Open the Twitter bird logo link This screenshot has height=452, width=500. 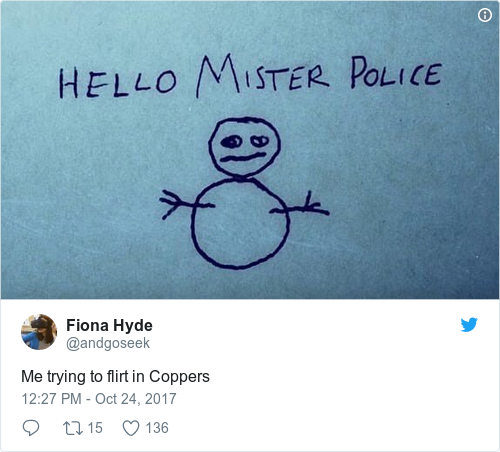[469, 325]
